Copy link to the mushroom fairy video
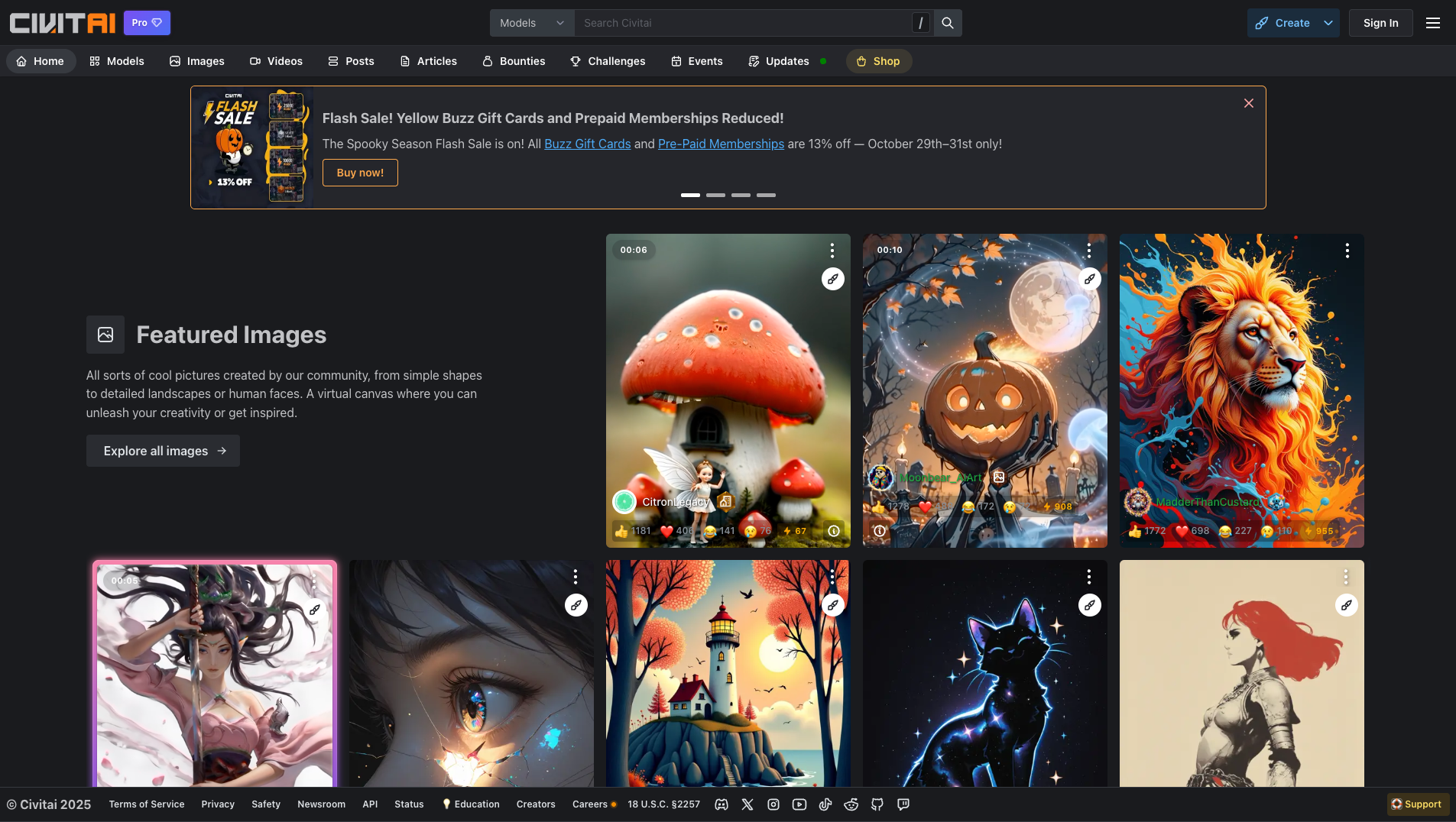Image resolution: width=1456 pixels, height=822 pixels. pos(832,279)
